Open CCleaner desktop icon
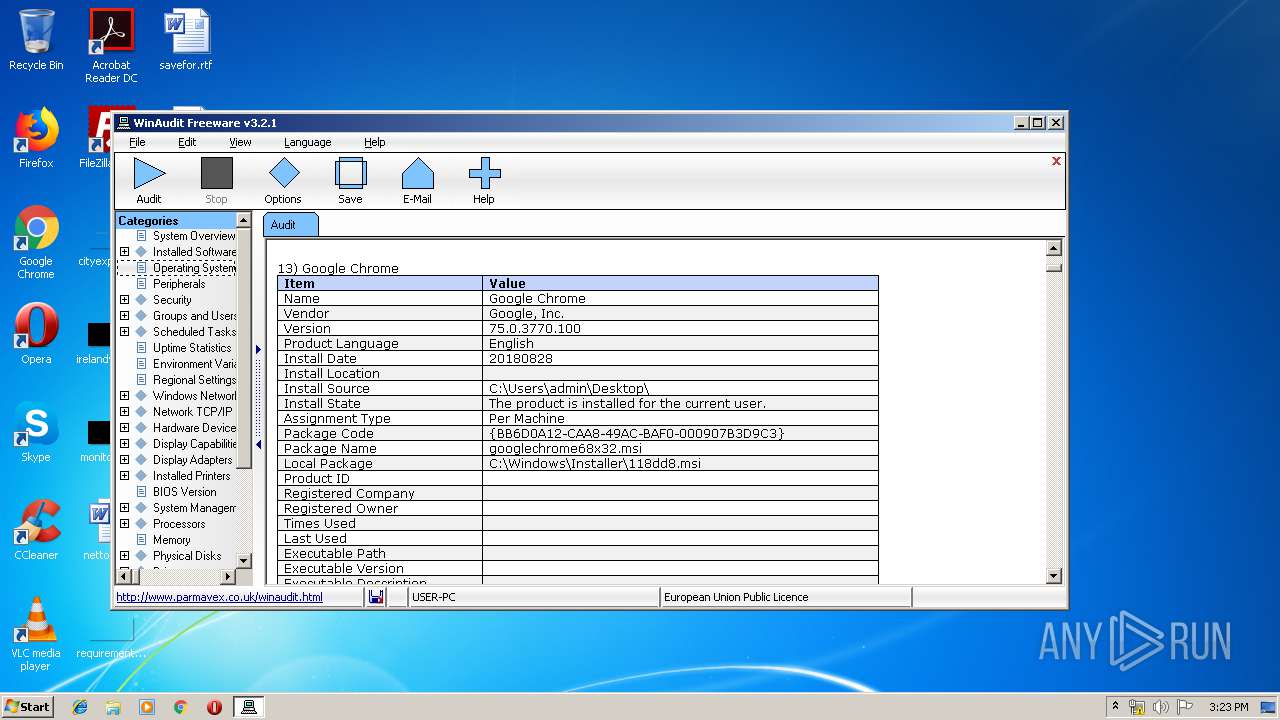The image size is (1280, 720). [36, 530]
